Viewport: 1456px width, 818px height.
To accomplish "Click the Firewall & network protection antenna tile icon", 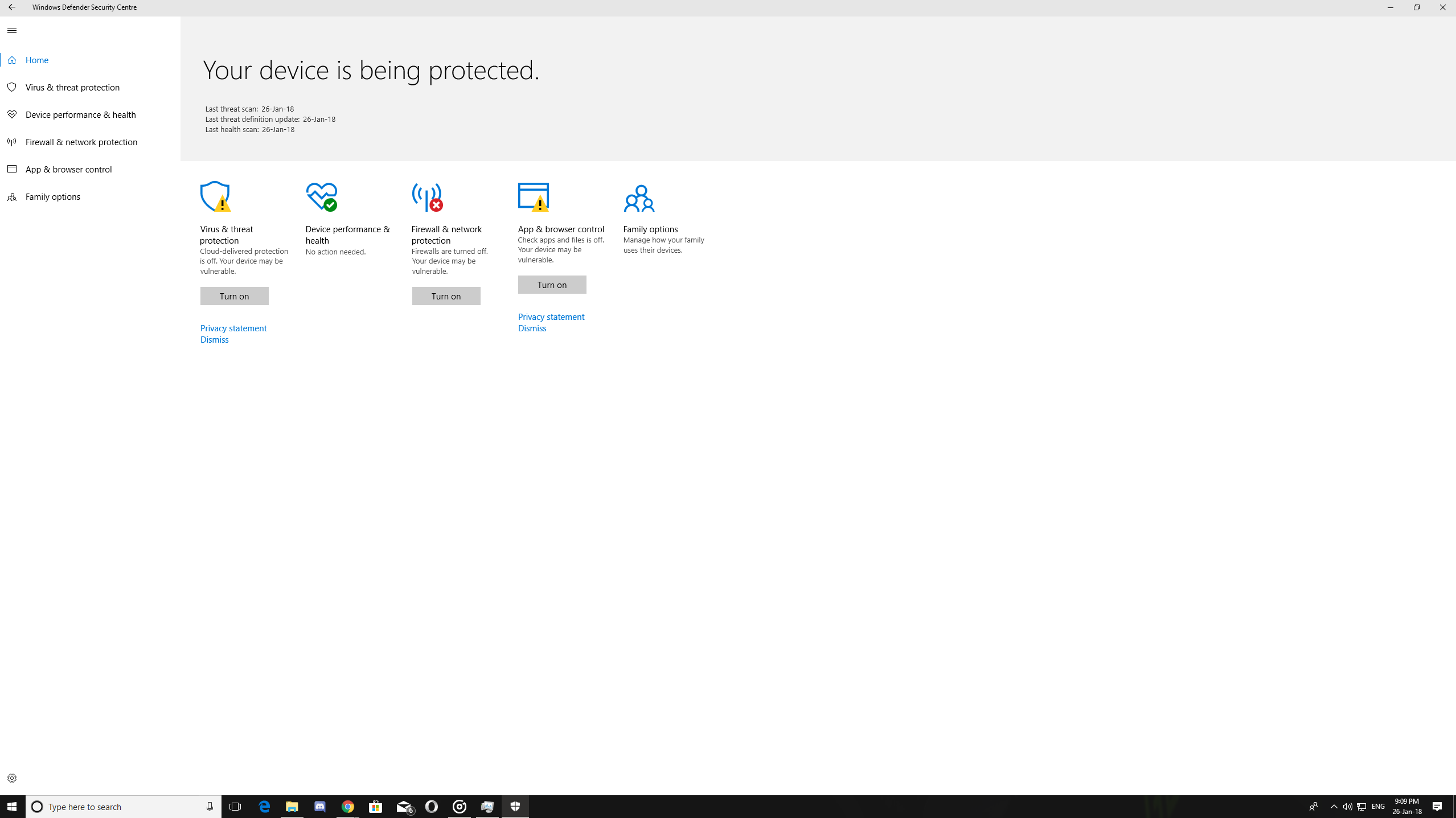I will pos(427,197).
